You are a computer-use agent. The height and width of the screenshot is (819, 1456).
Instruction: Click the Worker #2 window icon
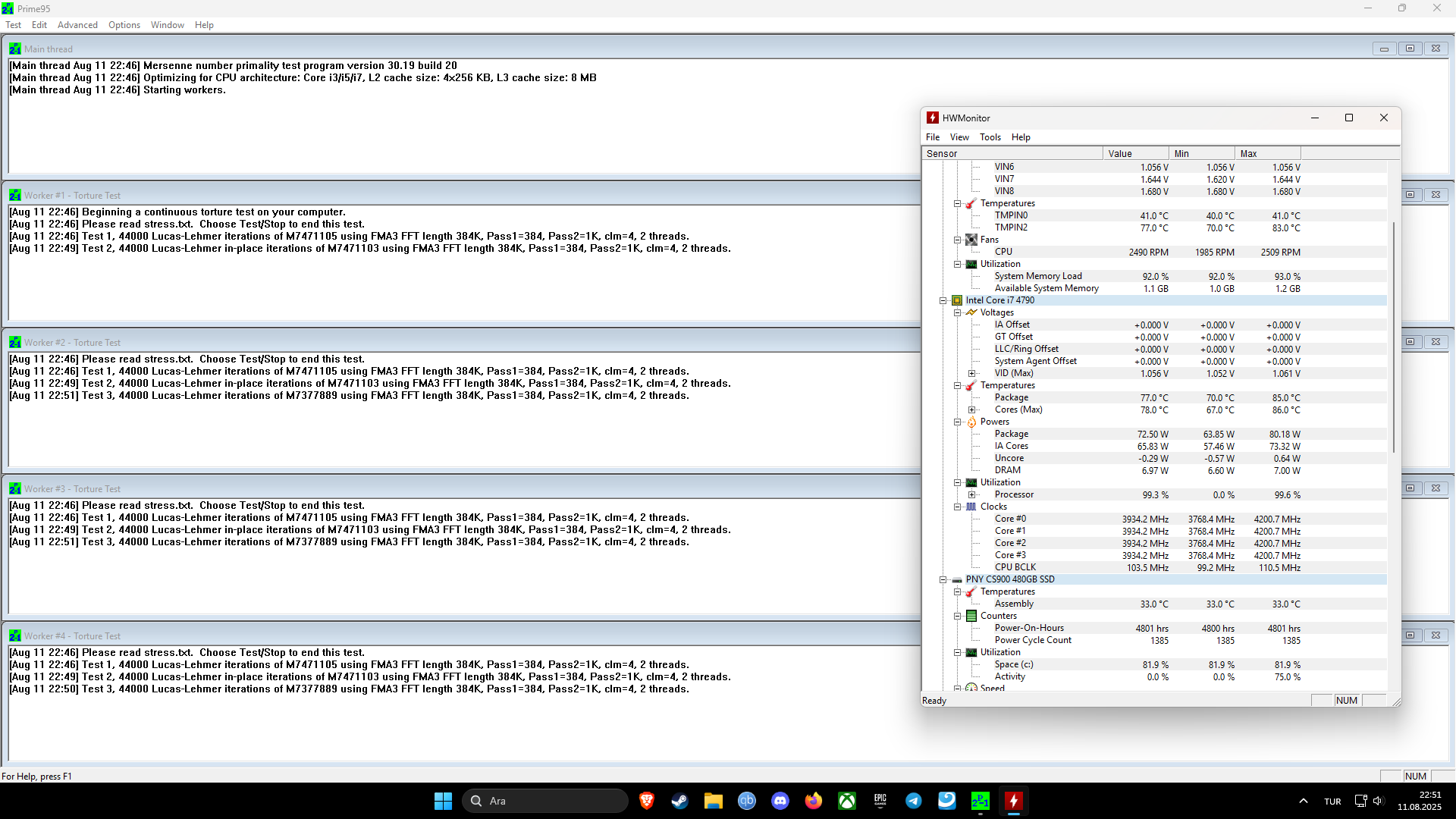tap(15, 342)
